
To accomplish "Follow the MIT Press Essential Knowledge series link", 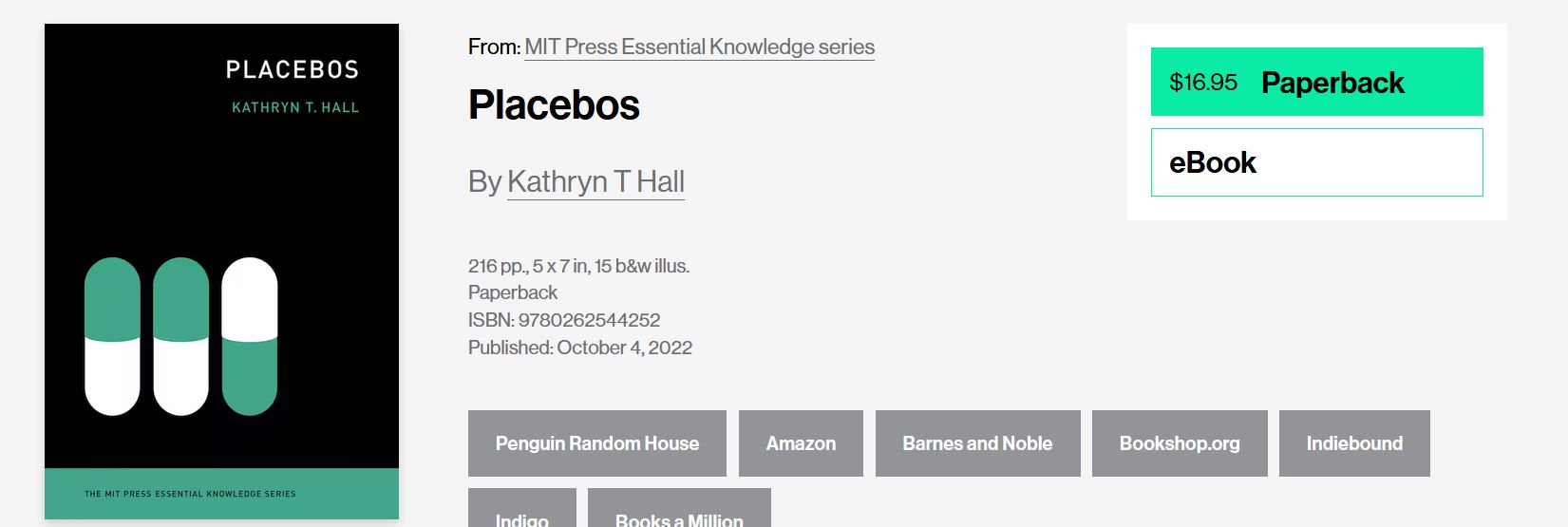I will (699, 47).
